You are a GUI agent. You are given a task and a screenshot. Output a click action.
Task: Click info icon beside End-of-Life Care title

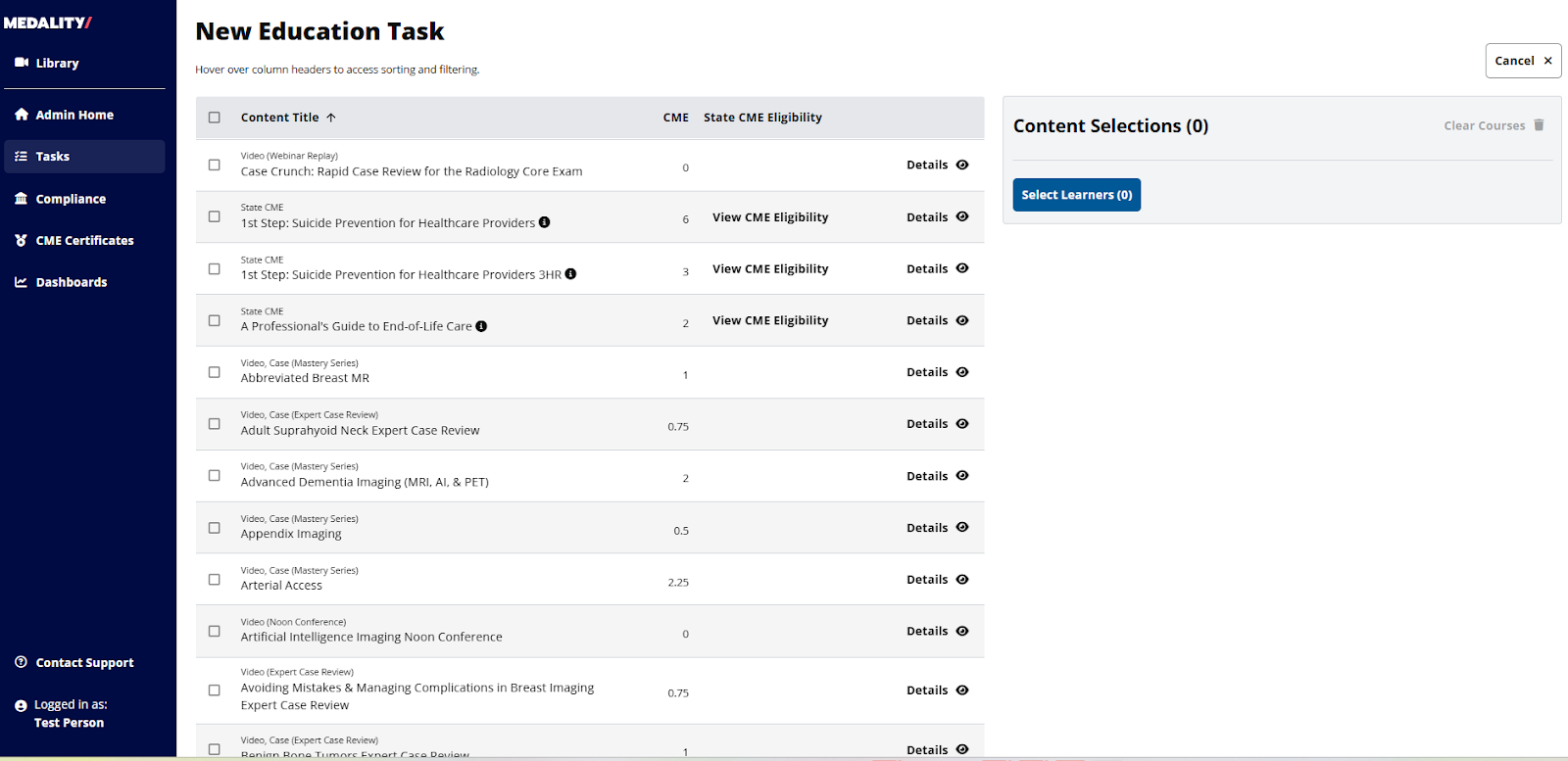481,326
